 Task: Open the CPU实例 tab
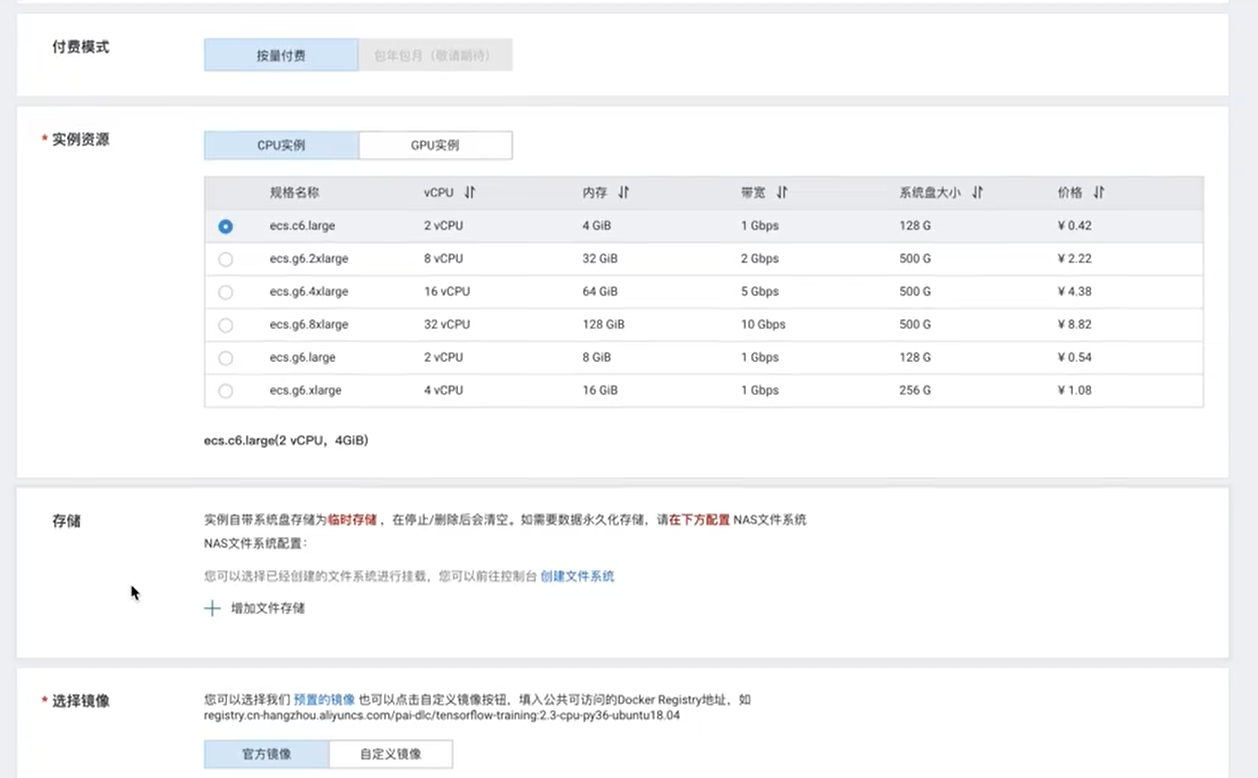coord(281,144)
